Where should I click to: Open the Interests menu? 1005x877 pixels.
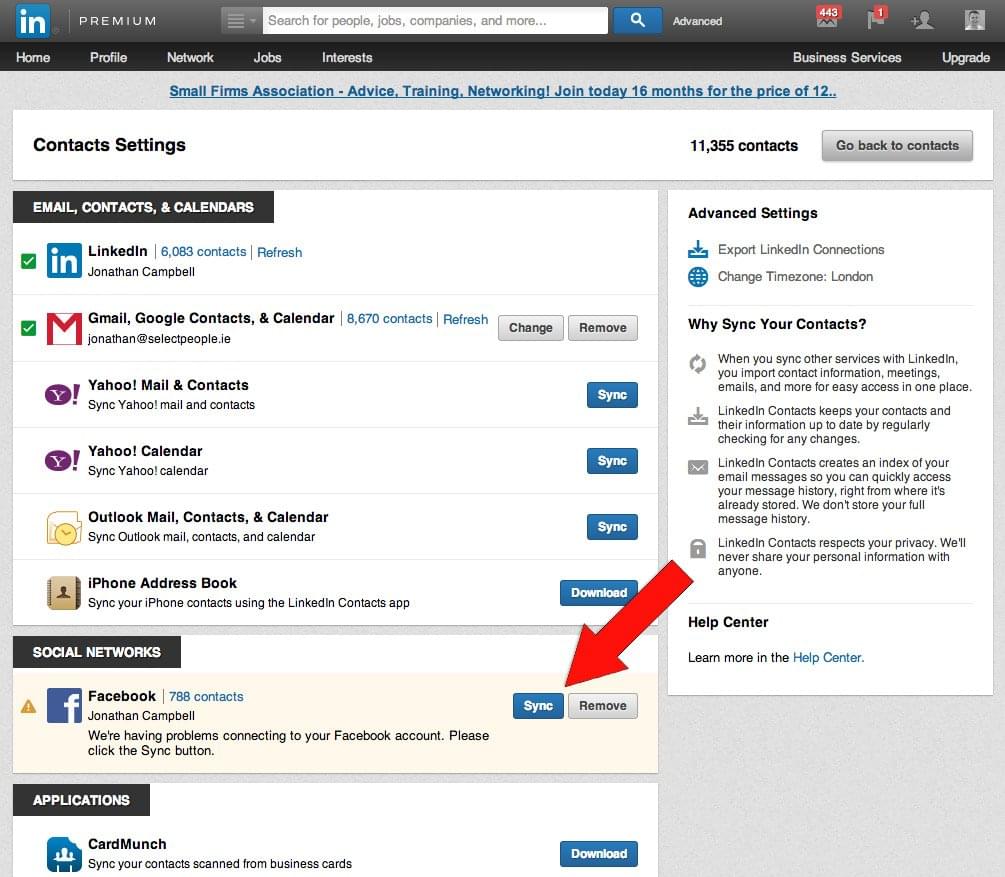pos(347,57)
